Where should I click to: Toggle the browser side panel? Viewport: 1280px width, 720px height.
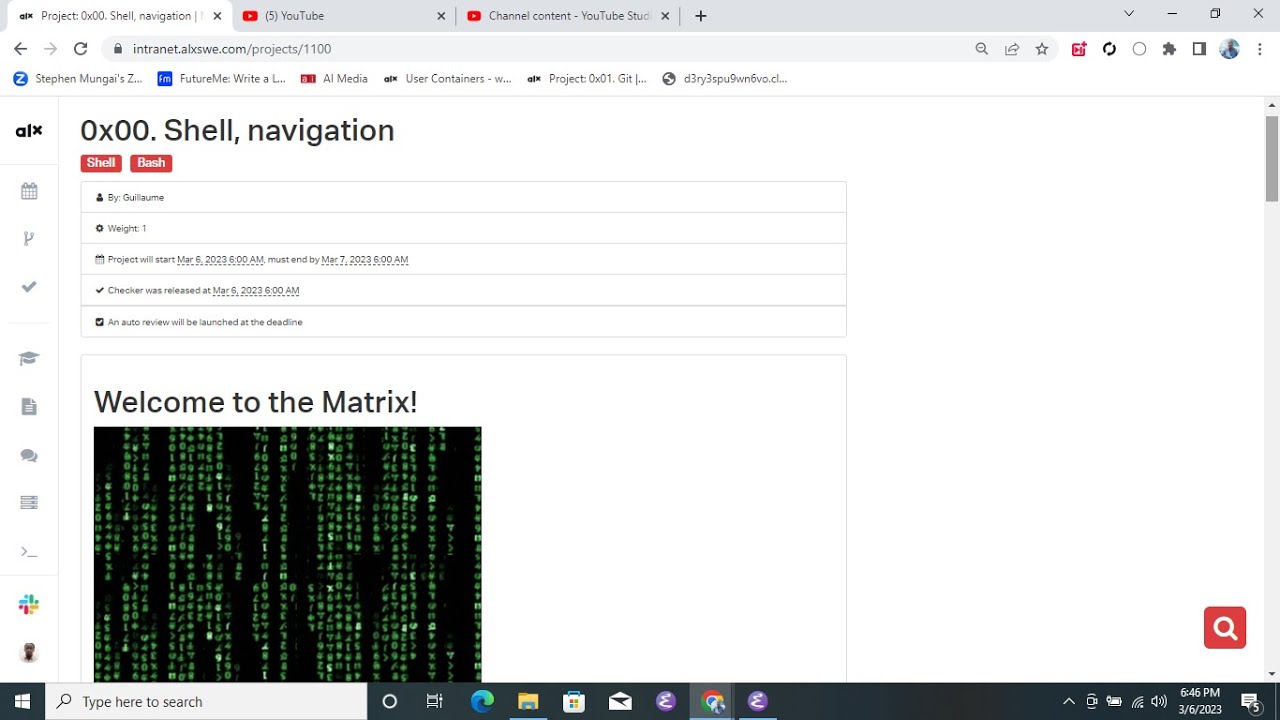[x=1199, y=49]
